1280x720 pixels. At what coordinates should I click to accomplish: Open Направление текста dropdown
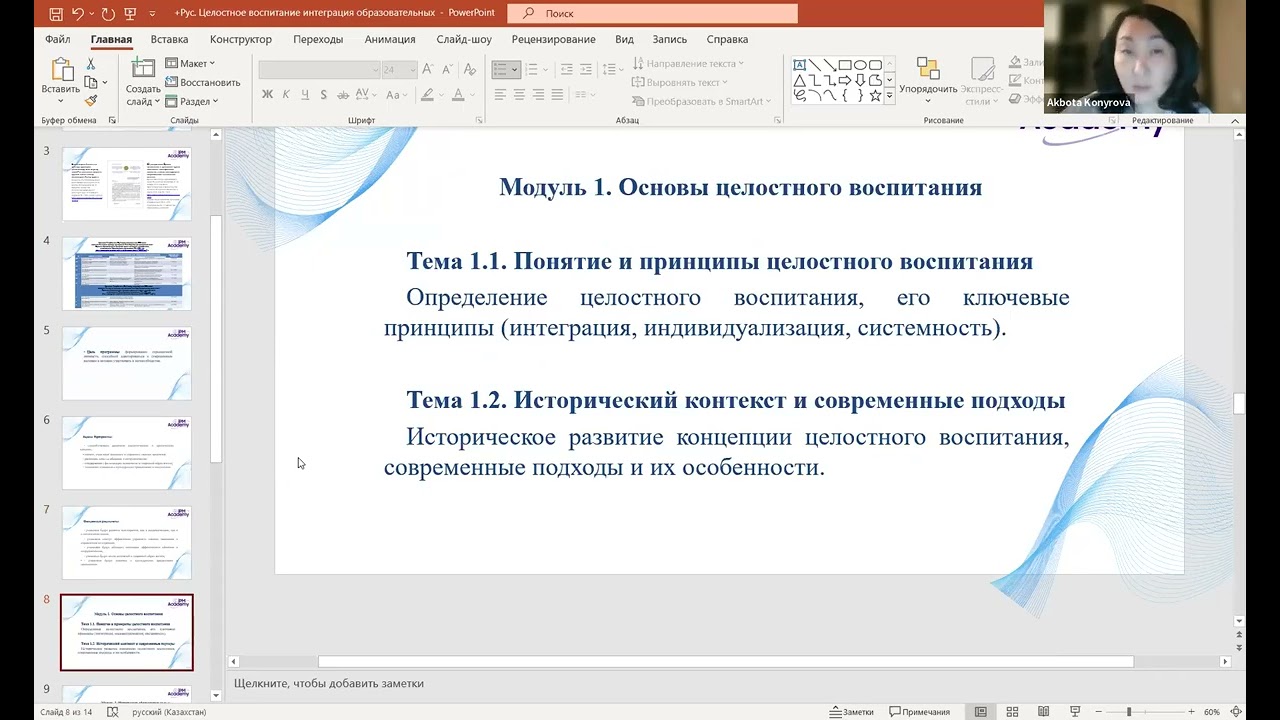tap(688, 63)
